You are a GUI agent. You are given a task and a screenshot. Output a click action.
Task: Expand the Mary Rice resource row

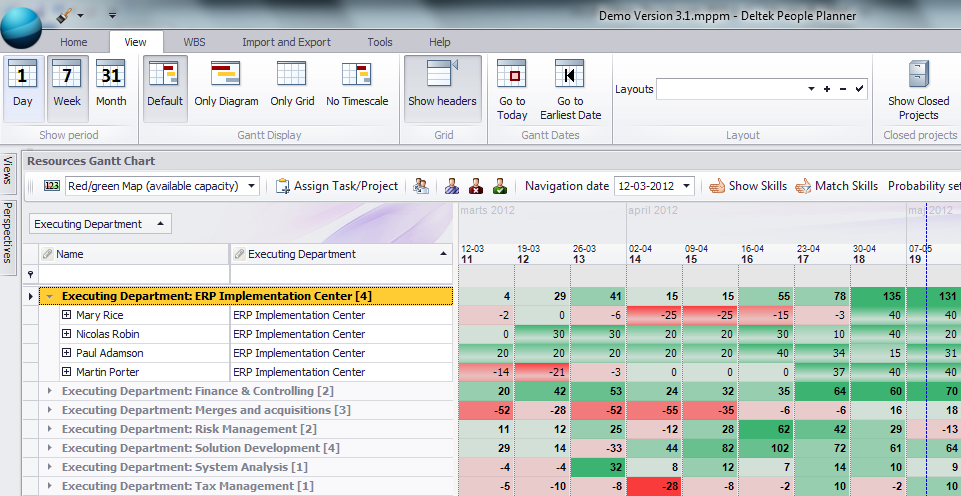(67, 315)
